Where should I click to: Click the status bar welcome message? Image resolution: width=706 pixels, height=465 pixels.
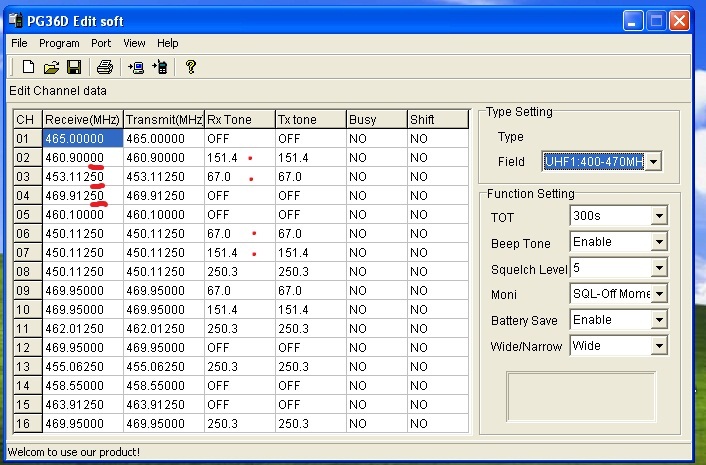coord(73,452)
